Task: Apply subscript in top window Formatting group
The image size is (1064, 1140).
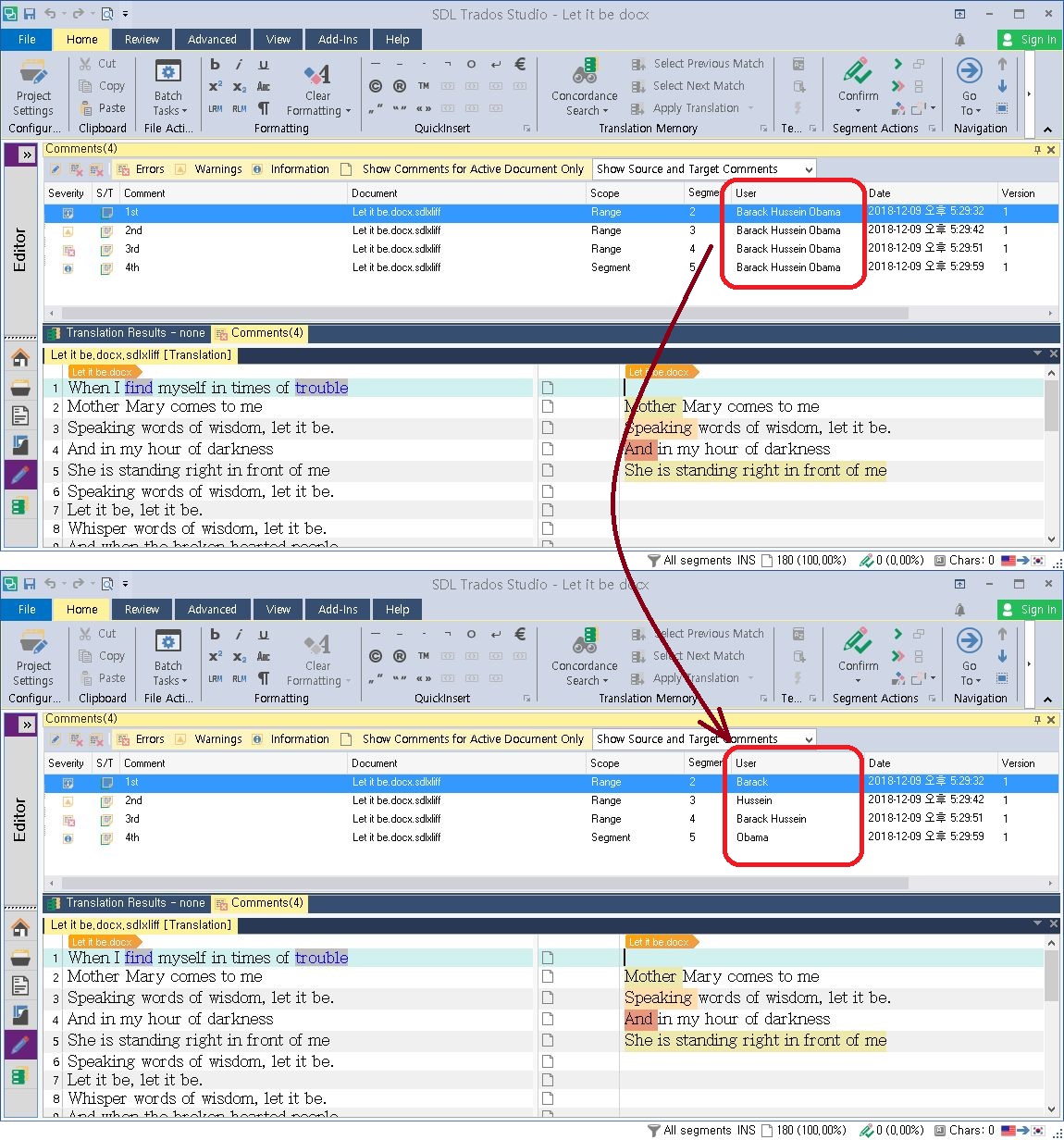Action: pyautogui.click(x=240, y=86)
